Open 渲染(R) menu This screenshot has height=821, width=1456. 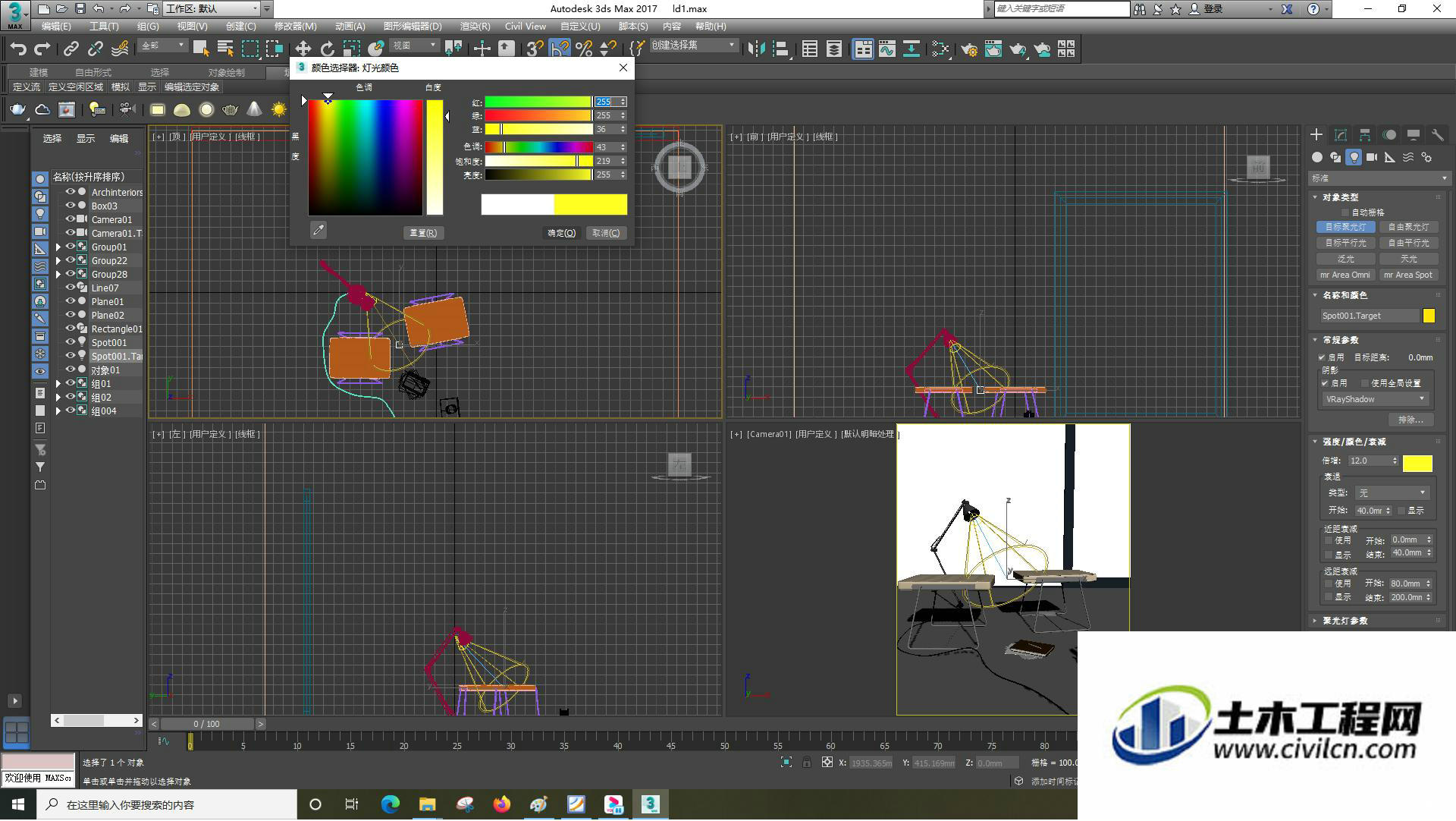pos(475,27)
